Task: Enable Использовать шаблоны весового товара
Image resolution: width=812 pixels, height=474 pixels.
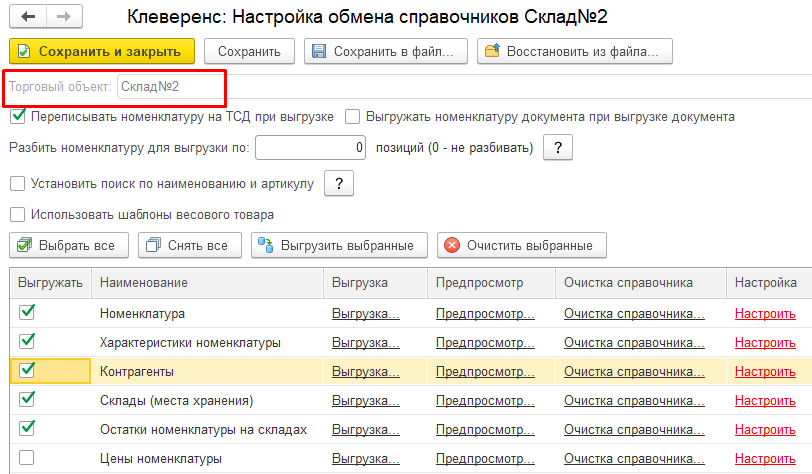Action: (x=18, y=214)
